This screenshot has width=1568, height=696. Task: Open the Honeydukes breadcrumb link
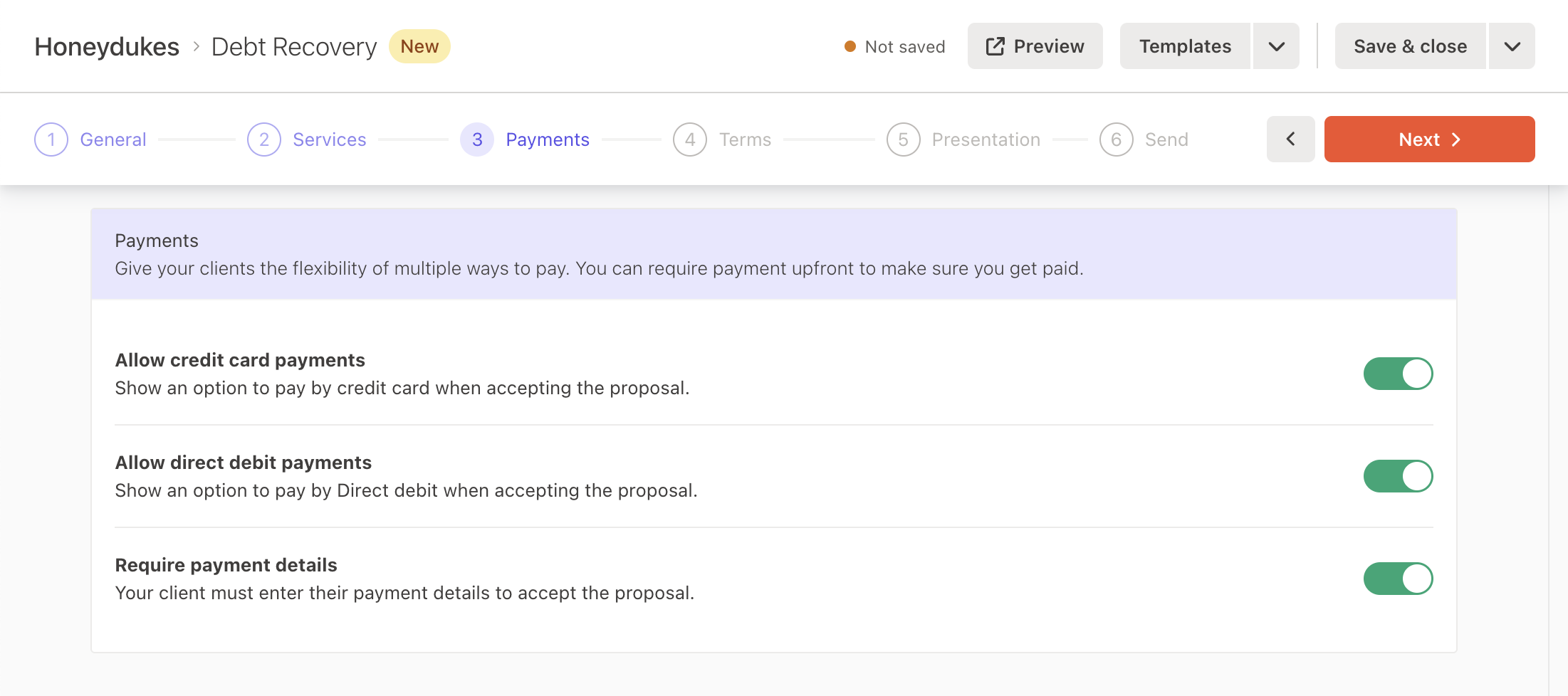point(107,47)
